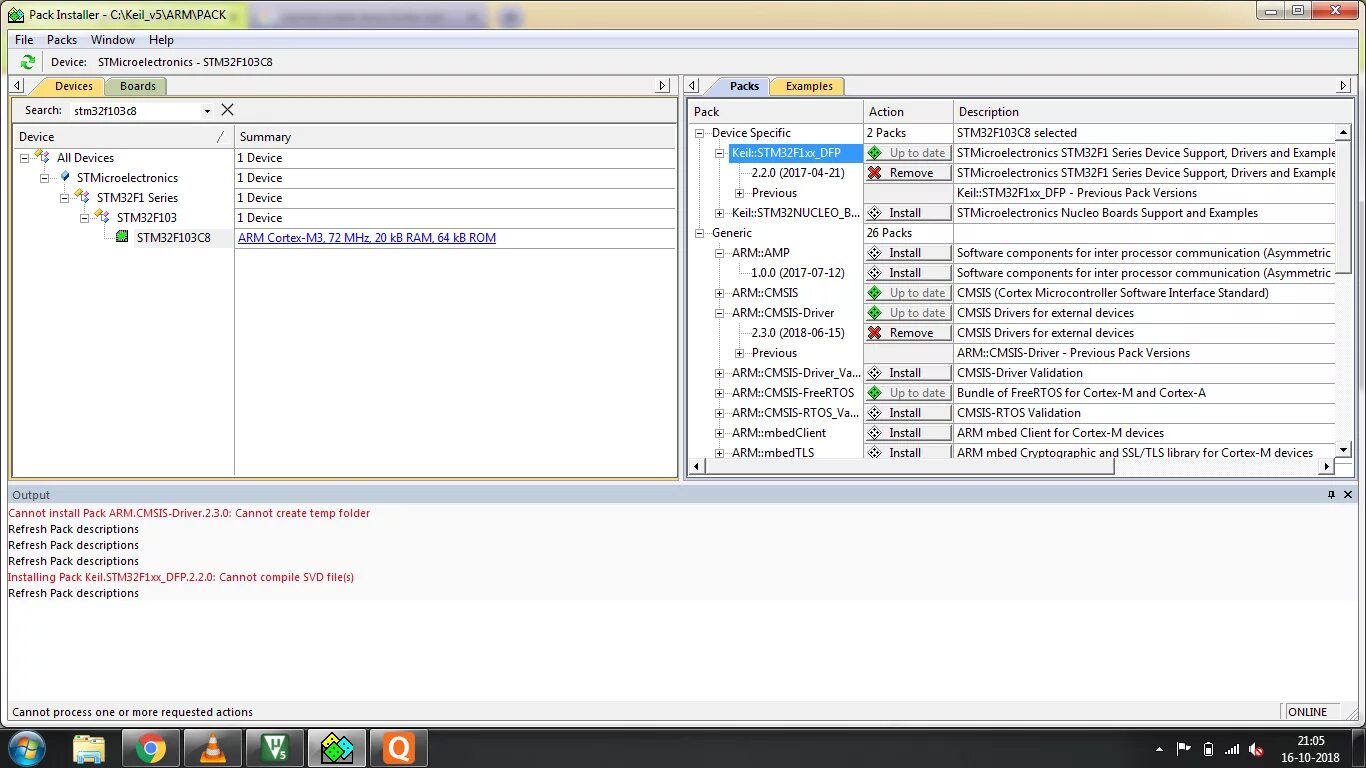The image size is (1366, 768).
Task: Open the network signal tray icon
Action: tap(1232, 749)
